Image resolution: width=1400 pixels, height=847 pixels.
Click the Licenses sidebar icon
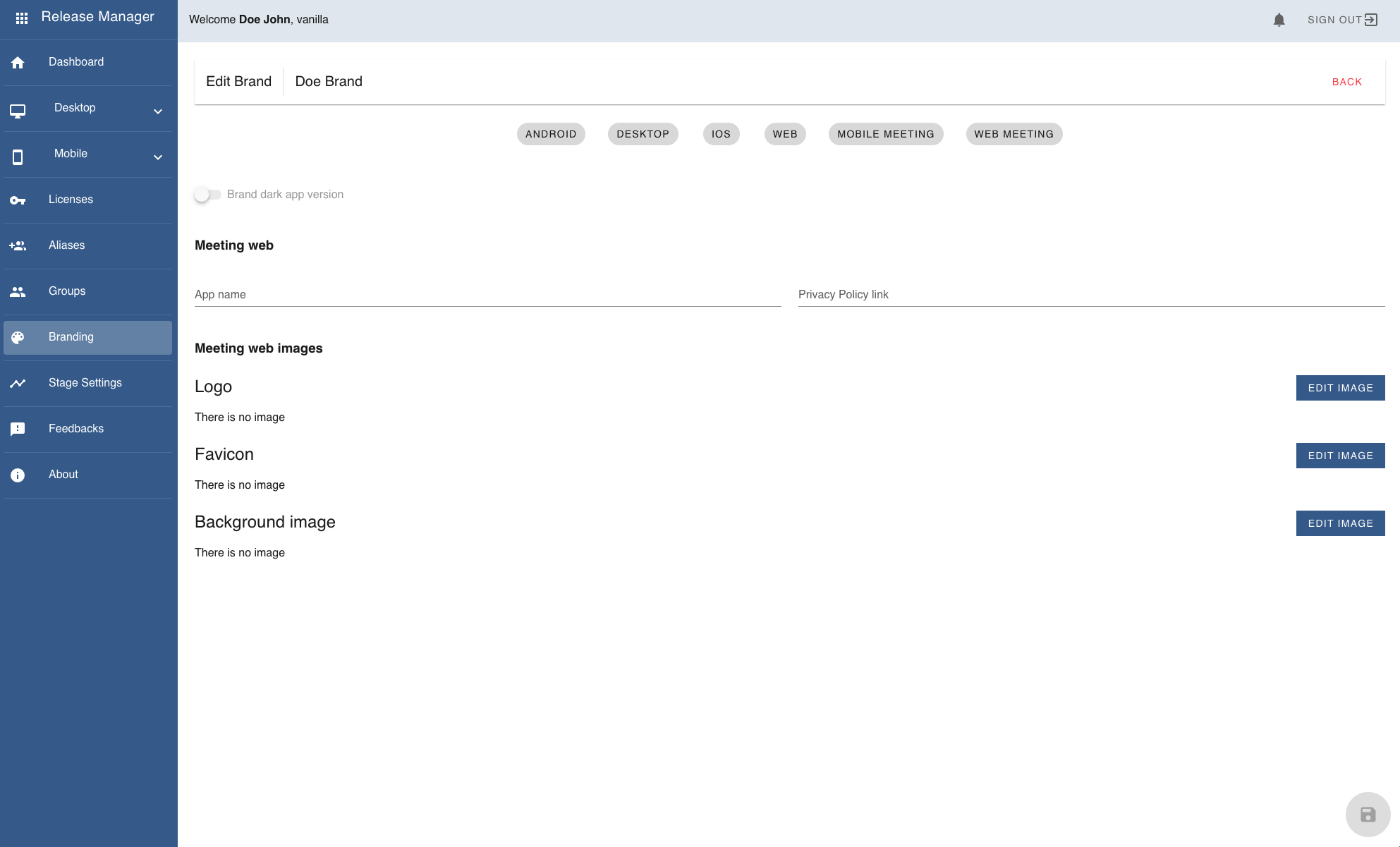[x=18, y=199]
